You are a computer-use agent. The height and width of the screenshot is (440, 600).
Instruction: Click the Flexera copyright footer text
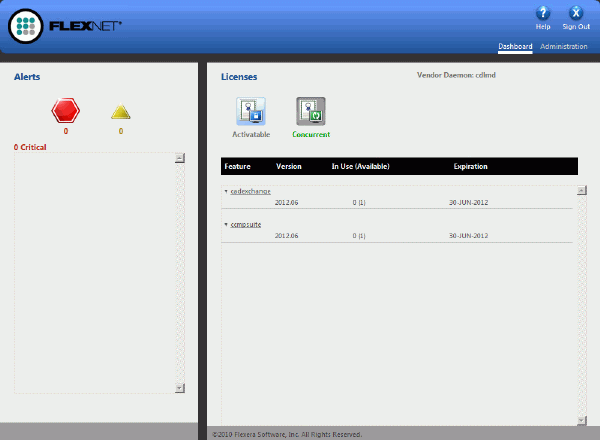(x=287, y=435)
